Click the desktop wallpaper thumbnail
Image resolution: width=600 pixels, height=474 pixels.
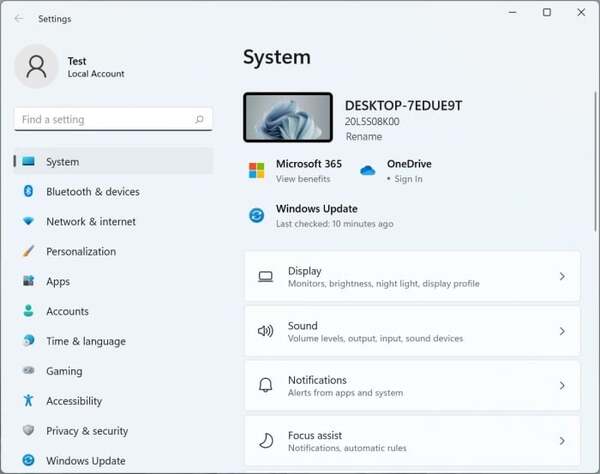(288, 117)
